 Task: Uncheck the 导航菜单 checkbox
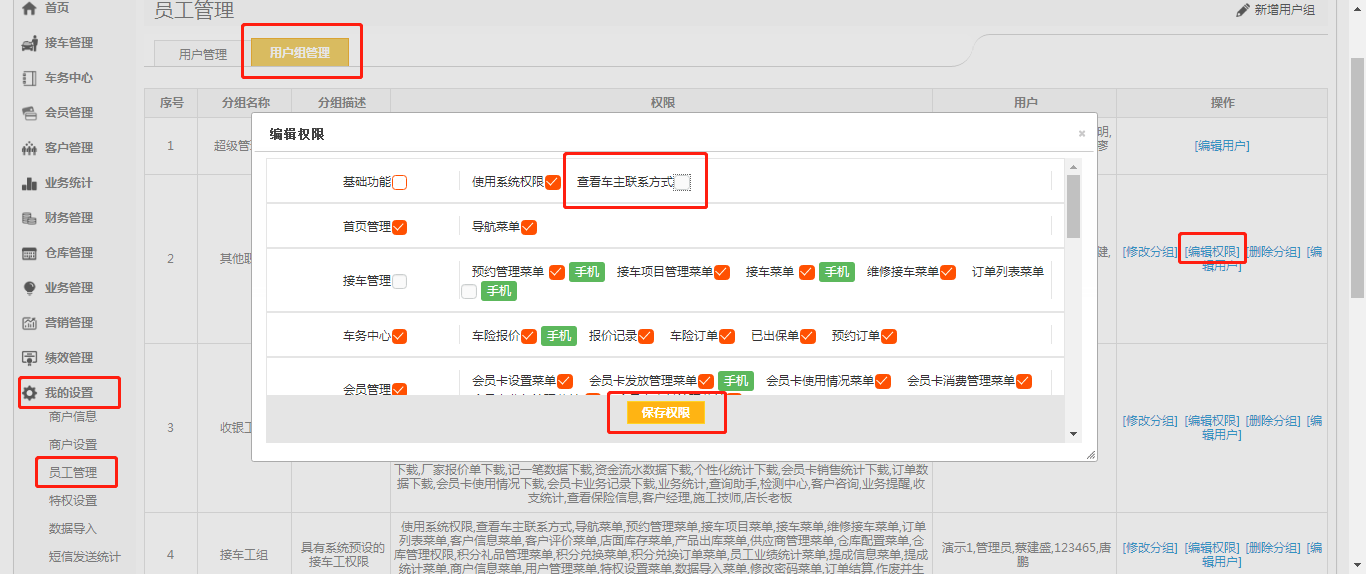(529, 227)
